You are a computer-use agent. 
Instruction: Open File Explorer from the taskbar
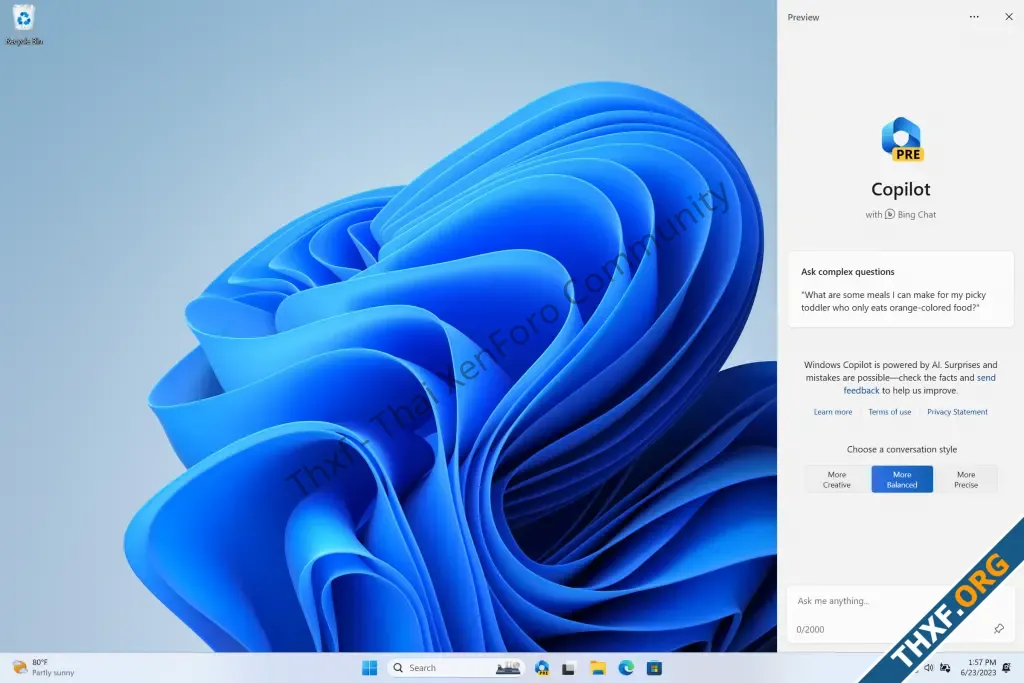click(598, 668)
